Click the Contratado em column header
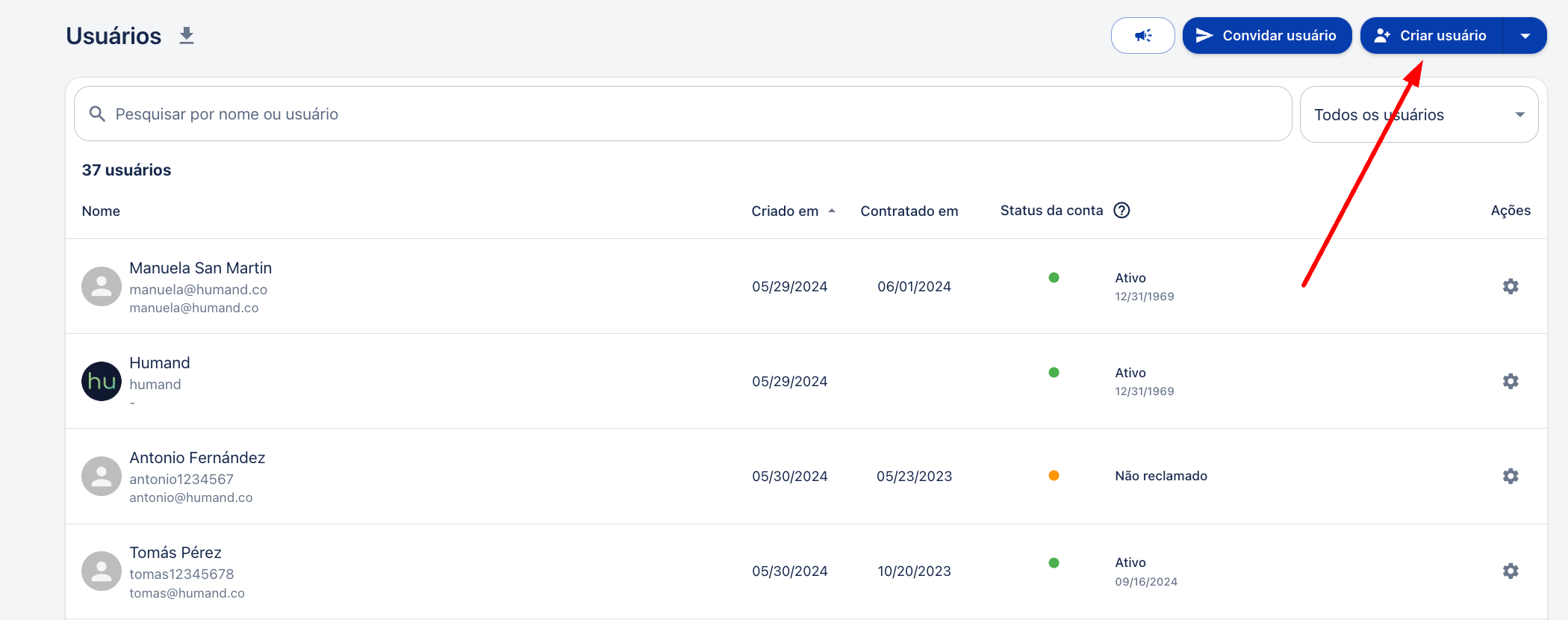 coord(909,211)
